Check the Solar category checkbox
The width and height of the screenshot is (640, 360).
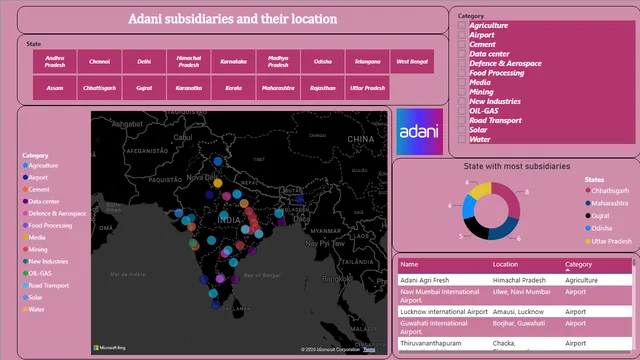[x=462, y=130]
